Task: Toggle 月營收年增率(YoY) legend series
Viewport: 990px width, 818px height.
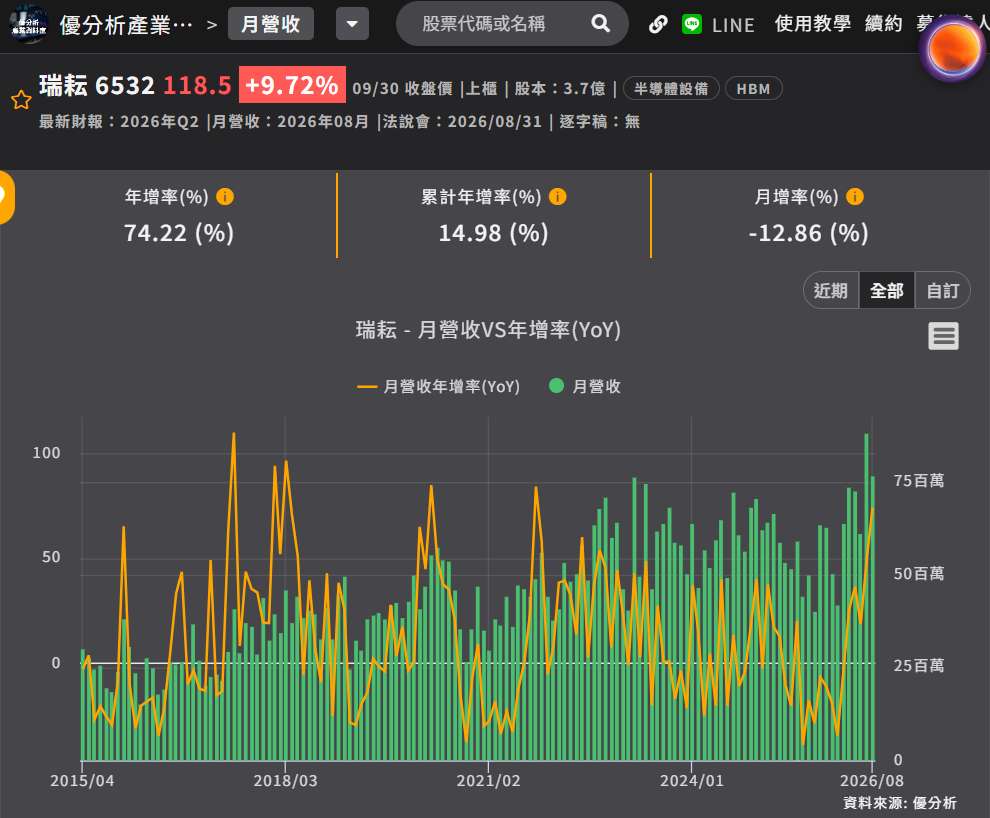Action: click(438, 386)
